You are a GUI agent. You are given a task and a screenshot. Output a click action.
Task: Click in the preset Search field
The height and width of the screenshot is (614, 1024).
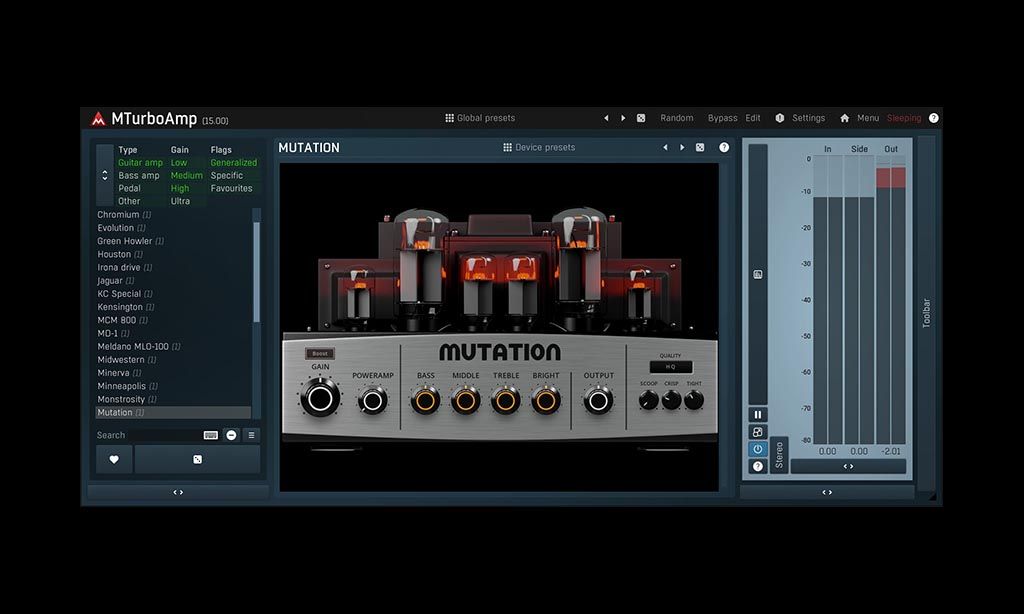click(x=148, y=435)
